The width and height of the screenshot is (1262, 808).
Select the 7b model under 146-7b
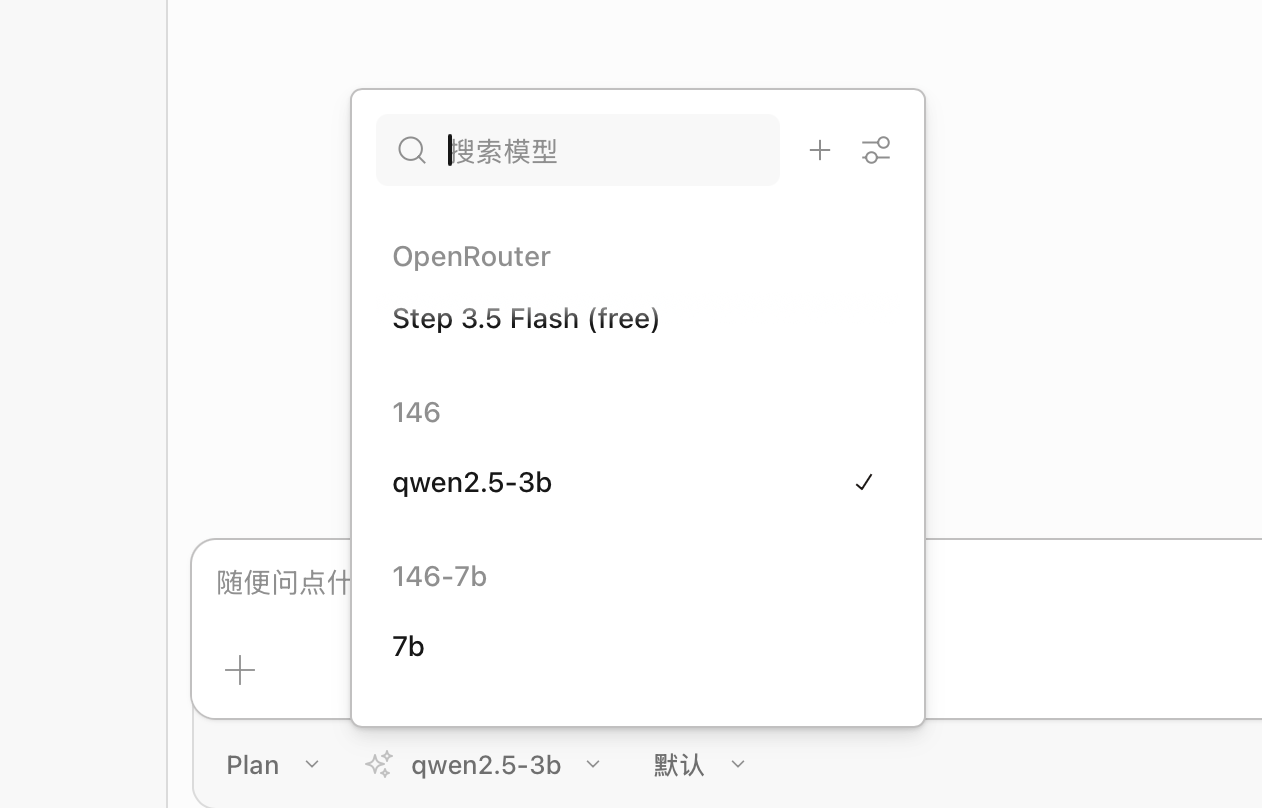[408, 645]
